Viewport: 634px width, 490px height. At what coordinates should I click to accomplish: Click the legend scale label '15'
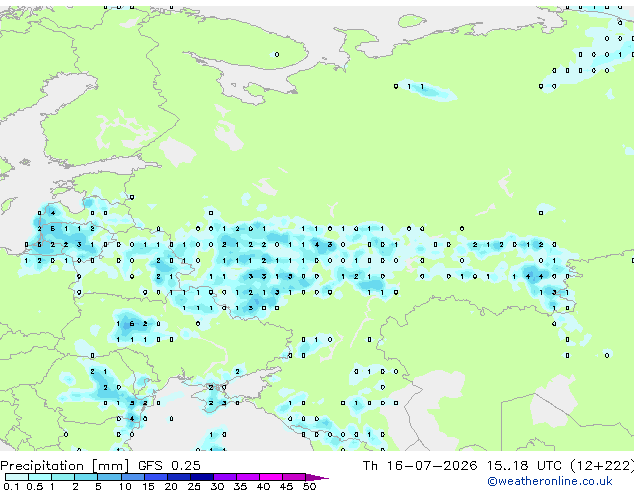click(148, 486)
